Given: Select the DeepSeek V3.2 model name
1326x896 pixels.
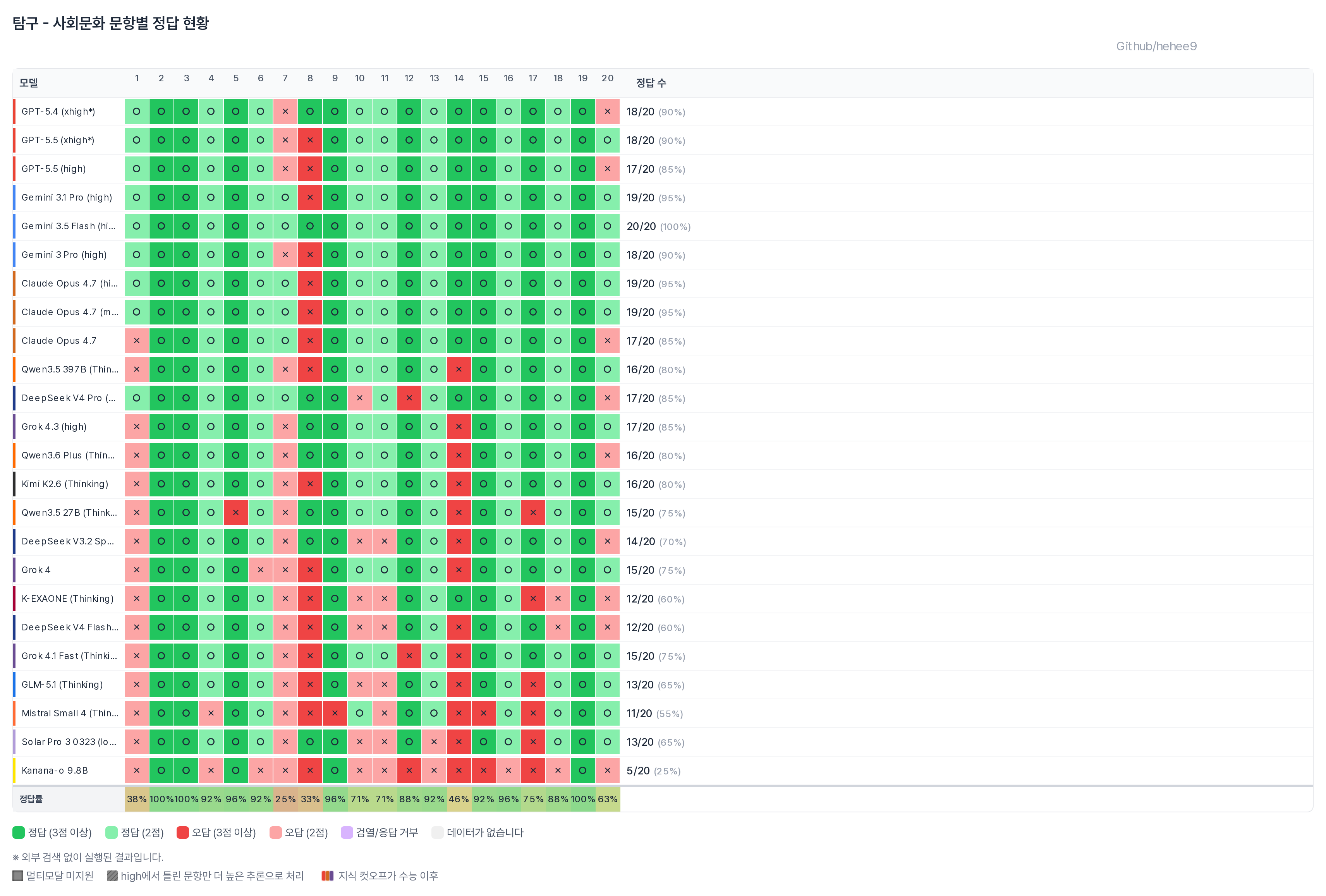Looking at the screenshot, I should click(68, 541).
